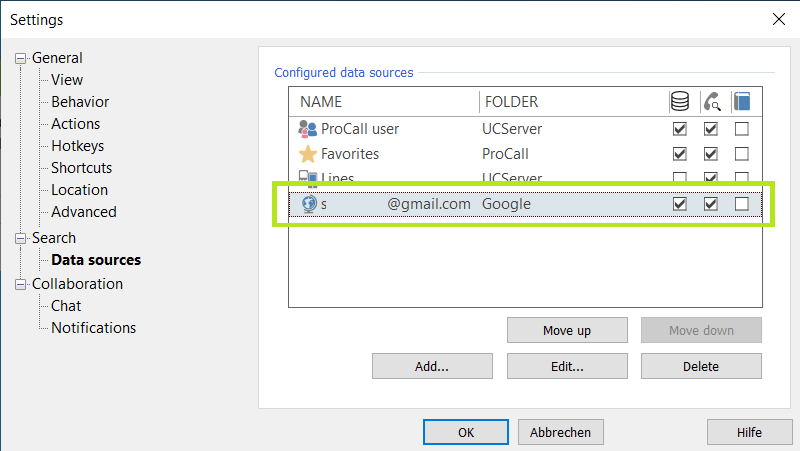
Task: Click the database column header icon
Action: click(680, 101)
